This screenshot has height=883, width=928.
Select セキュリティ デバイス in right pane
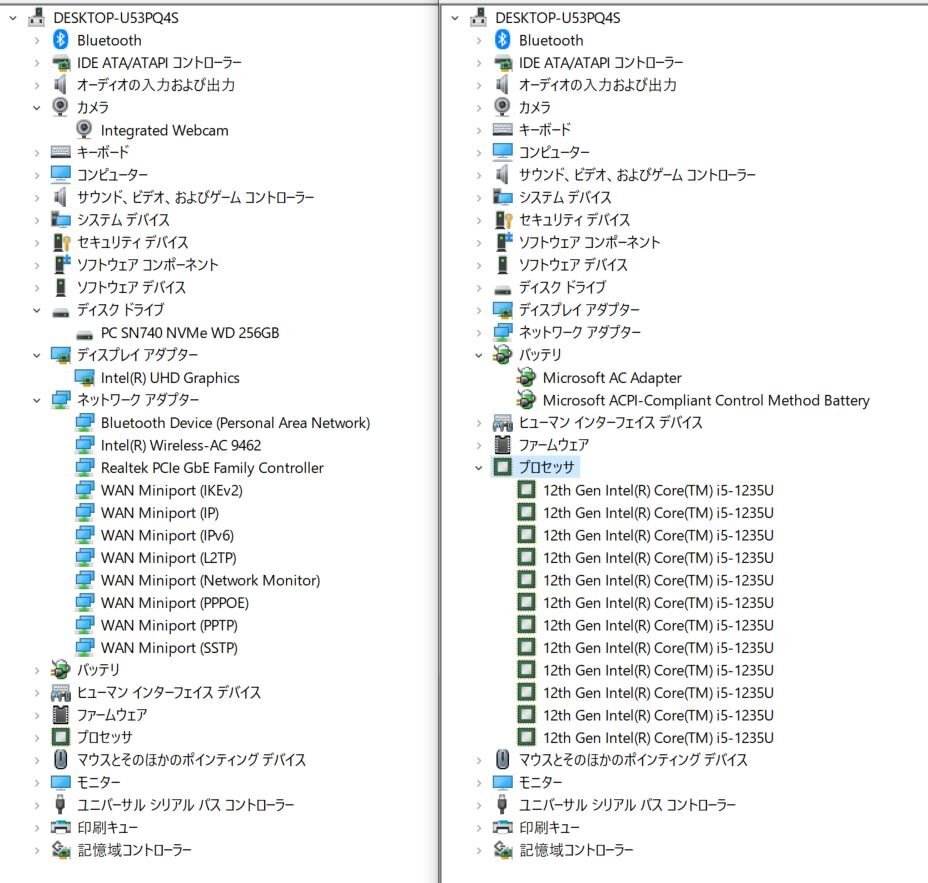[575, 220]
